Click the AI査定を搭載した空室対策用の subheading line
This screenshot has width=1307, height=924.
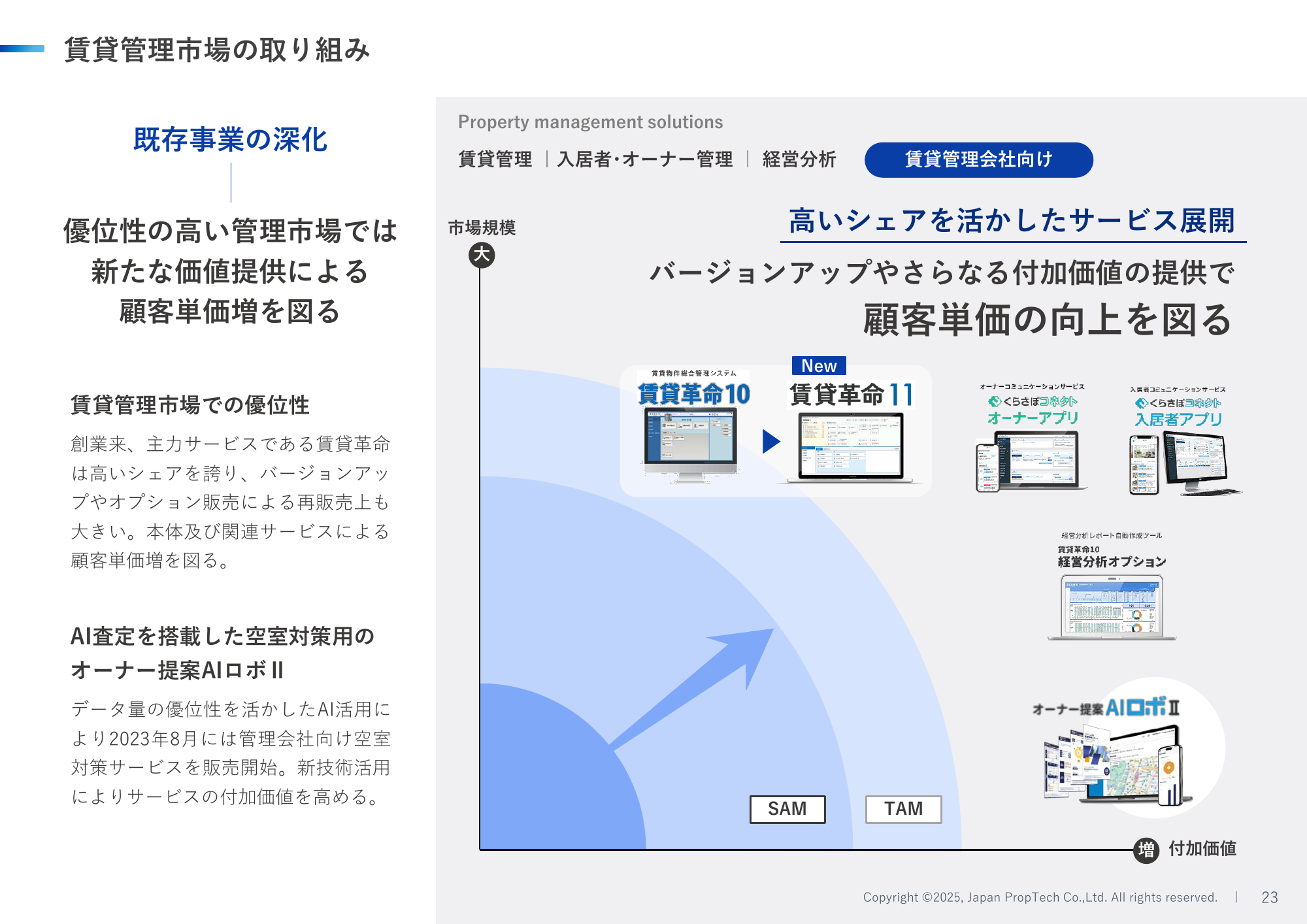coord(223,636)
